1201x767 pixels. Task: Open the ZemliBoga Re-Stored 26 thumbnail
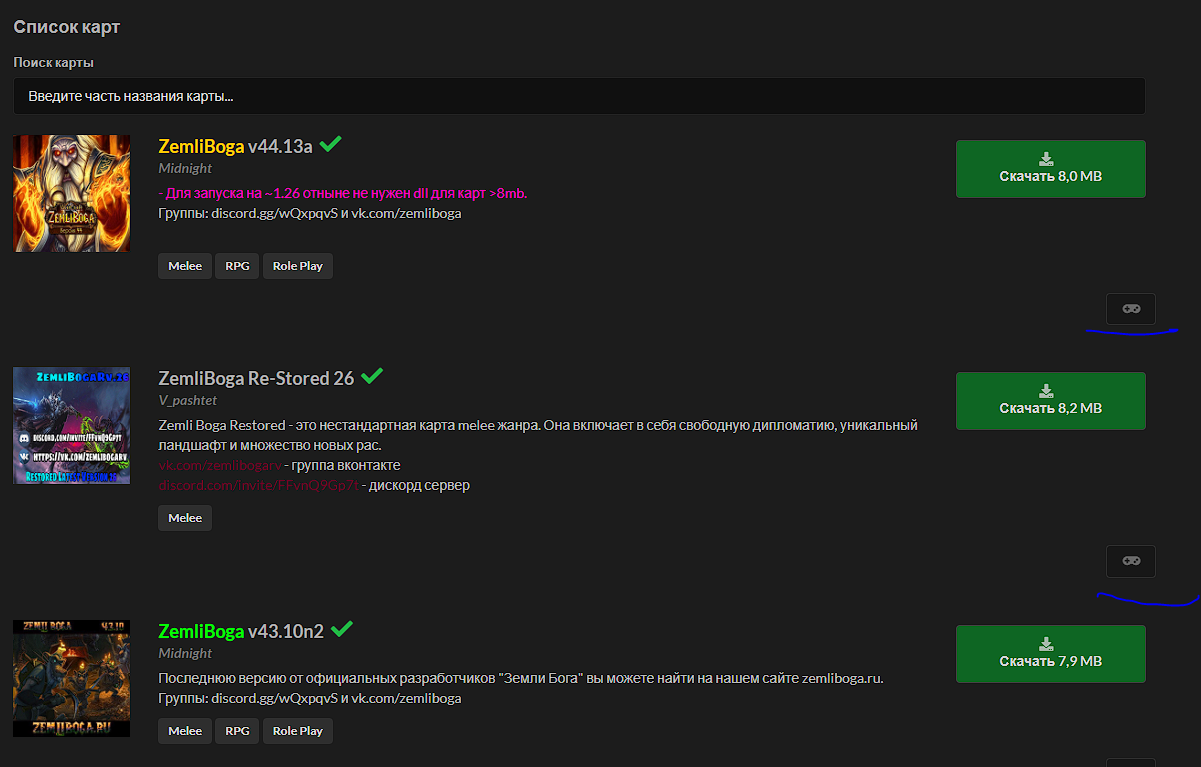pyautogui.click(x=72, y=425)
